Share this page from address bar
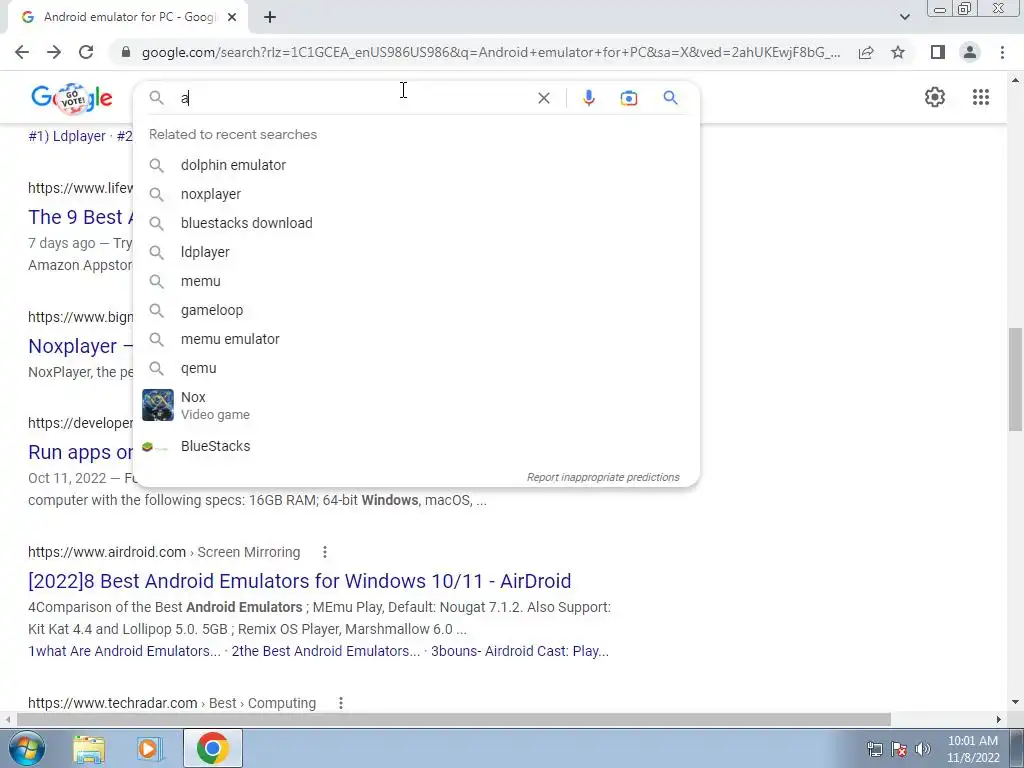The height and width of the screenshot is (768, 1024). (x=866, y=52)
